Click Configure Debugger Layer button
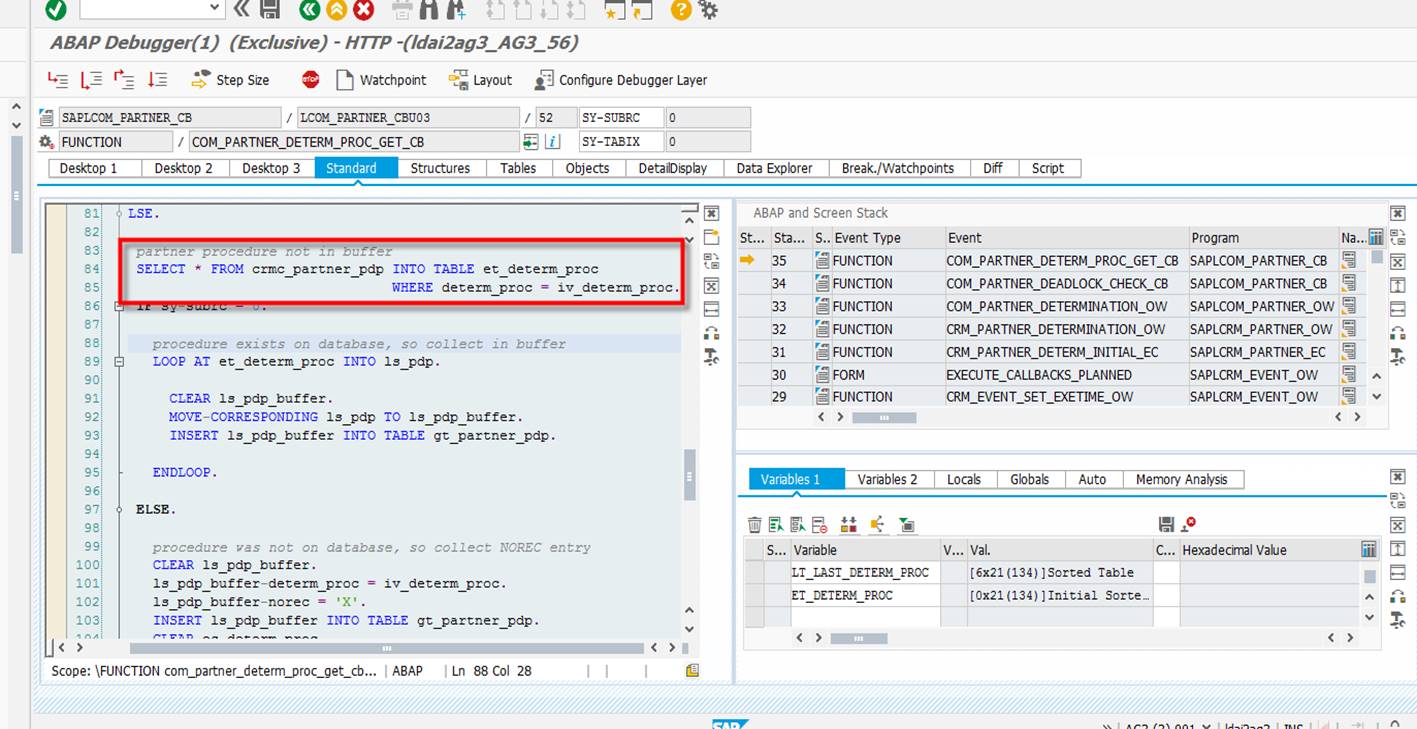Screen dimensions: 1417x729 click(x=621, y=80)
